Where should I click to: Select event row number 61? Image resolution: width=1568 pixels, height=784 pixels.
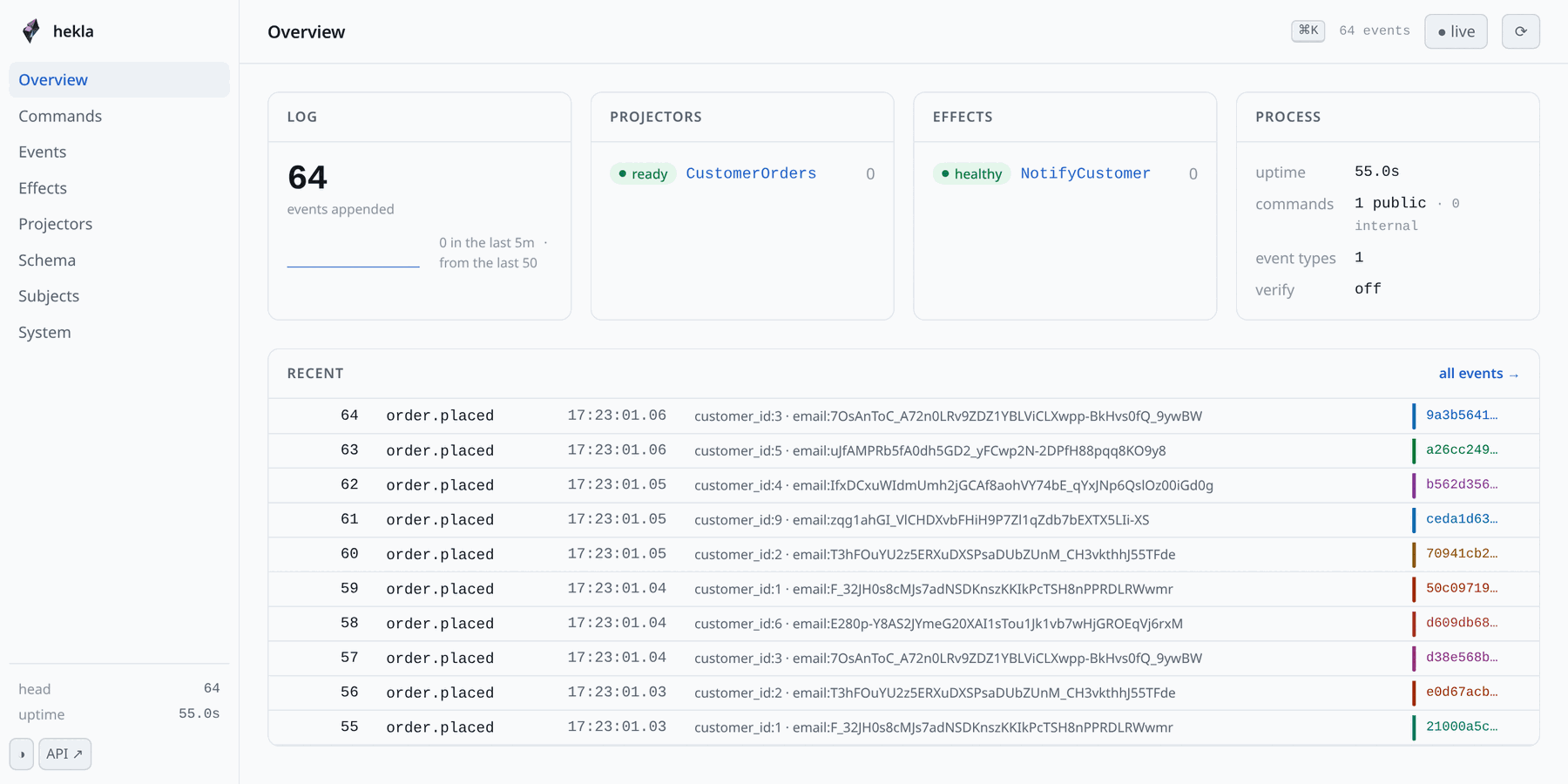[x=903, y=519]
